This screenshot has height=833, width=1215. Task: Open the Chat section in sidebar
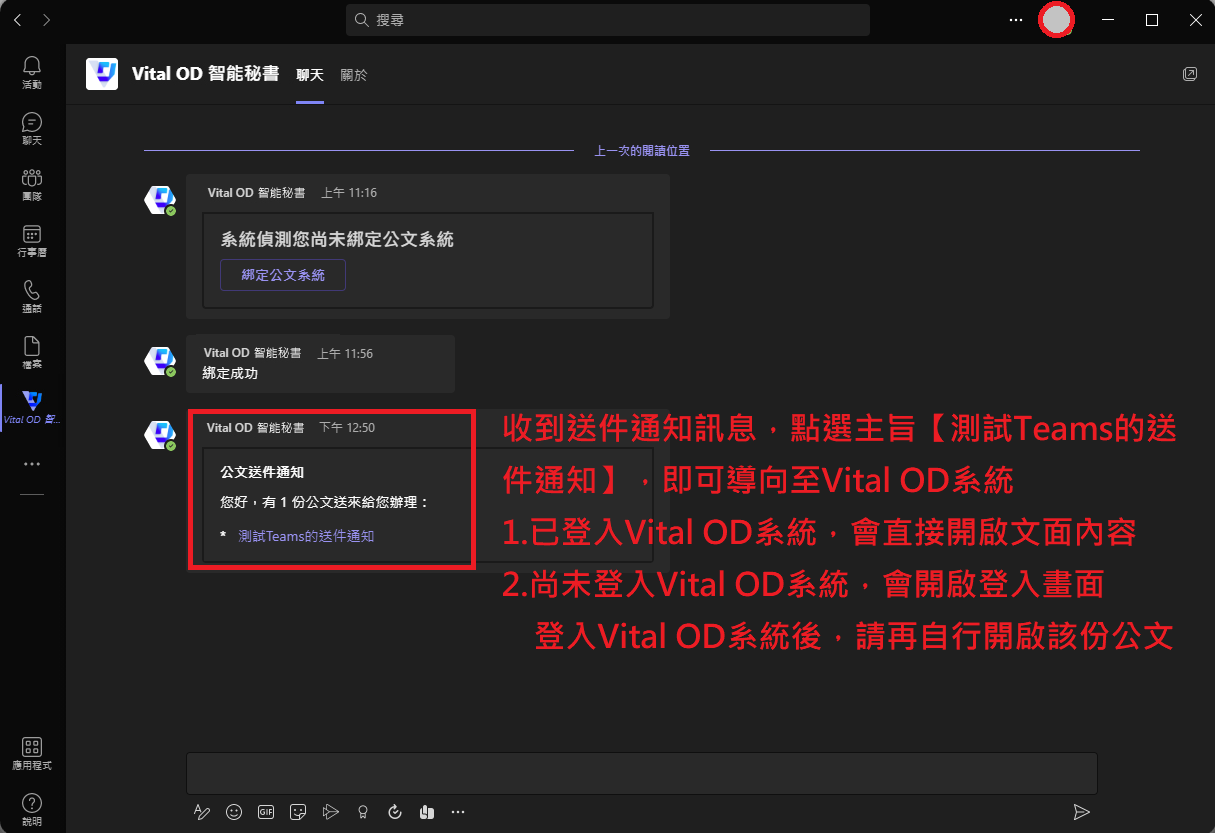pyautogui.click(x=32, y=128)
